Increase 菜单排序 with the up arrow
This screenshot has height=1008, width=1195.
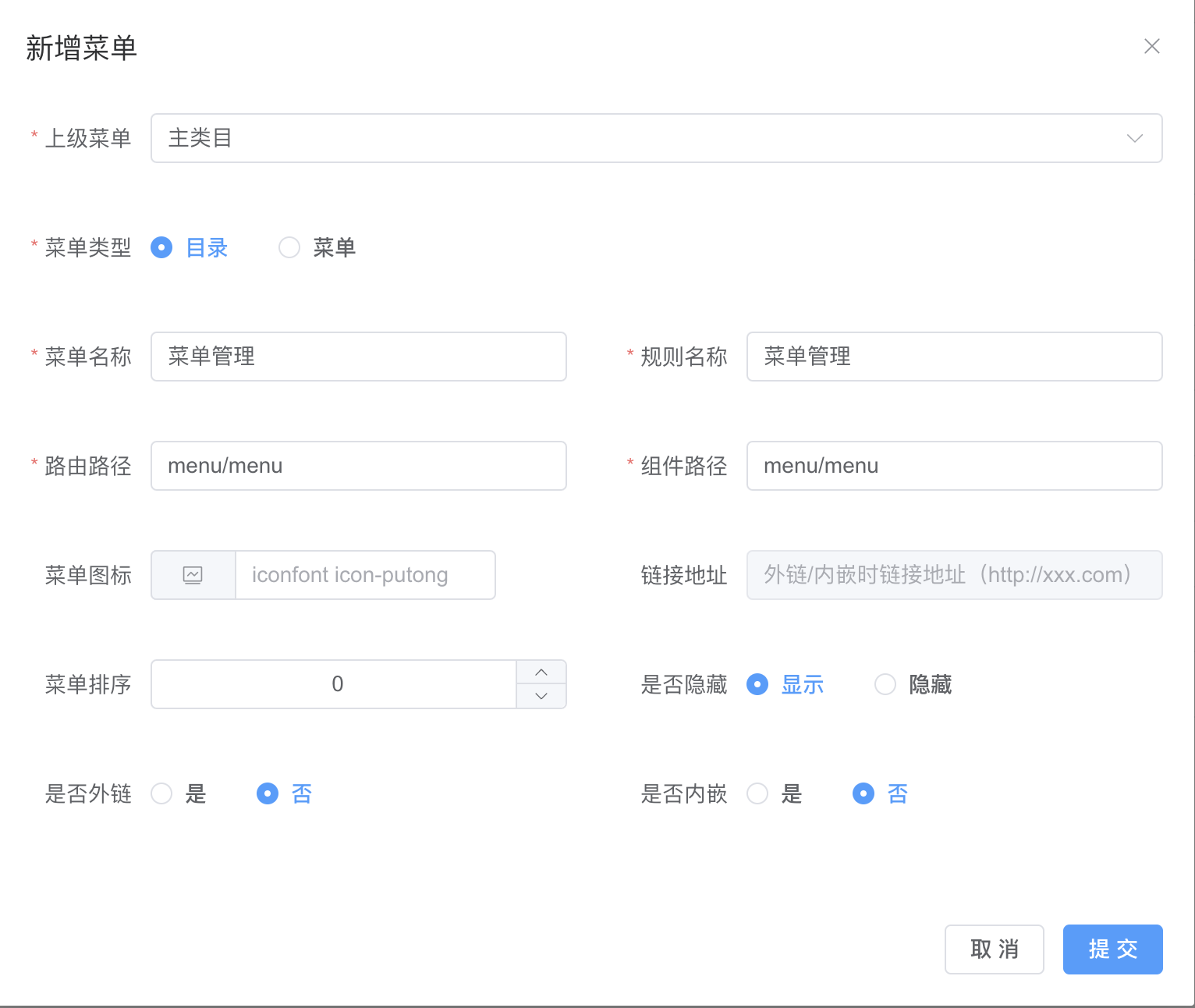(x=541, y=673)
